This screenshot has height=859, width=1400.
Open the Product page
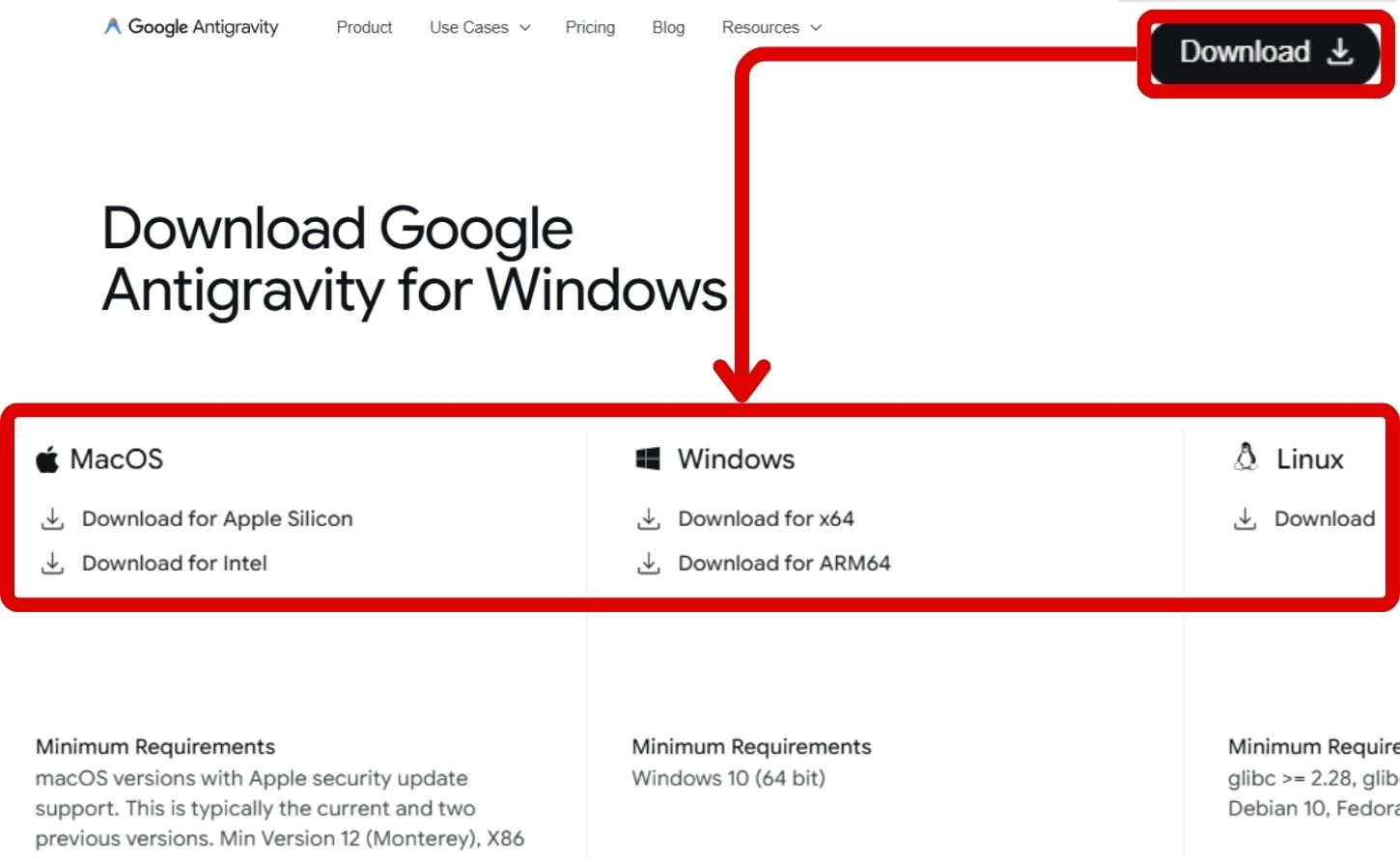tap(364, 27)
